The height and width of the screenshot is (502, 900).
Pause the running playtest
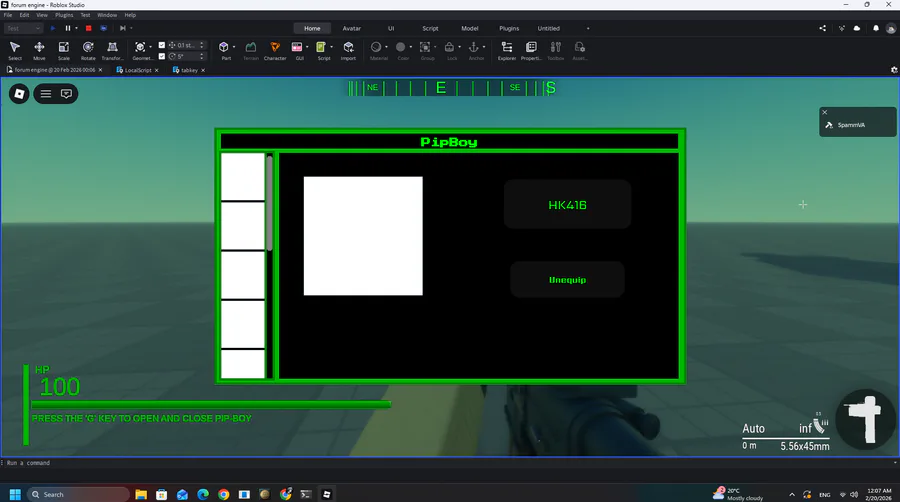tap(68, 28)
